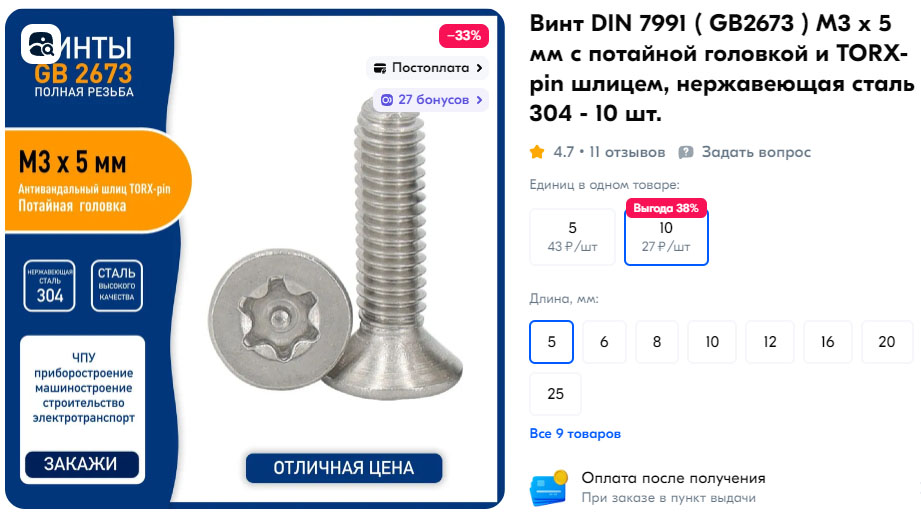Show Все 9 товаров
Image resolution: width=921 pixels, height=521 pixels.
[575, 433]
